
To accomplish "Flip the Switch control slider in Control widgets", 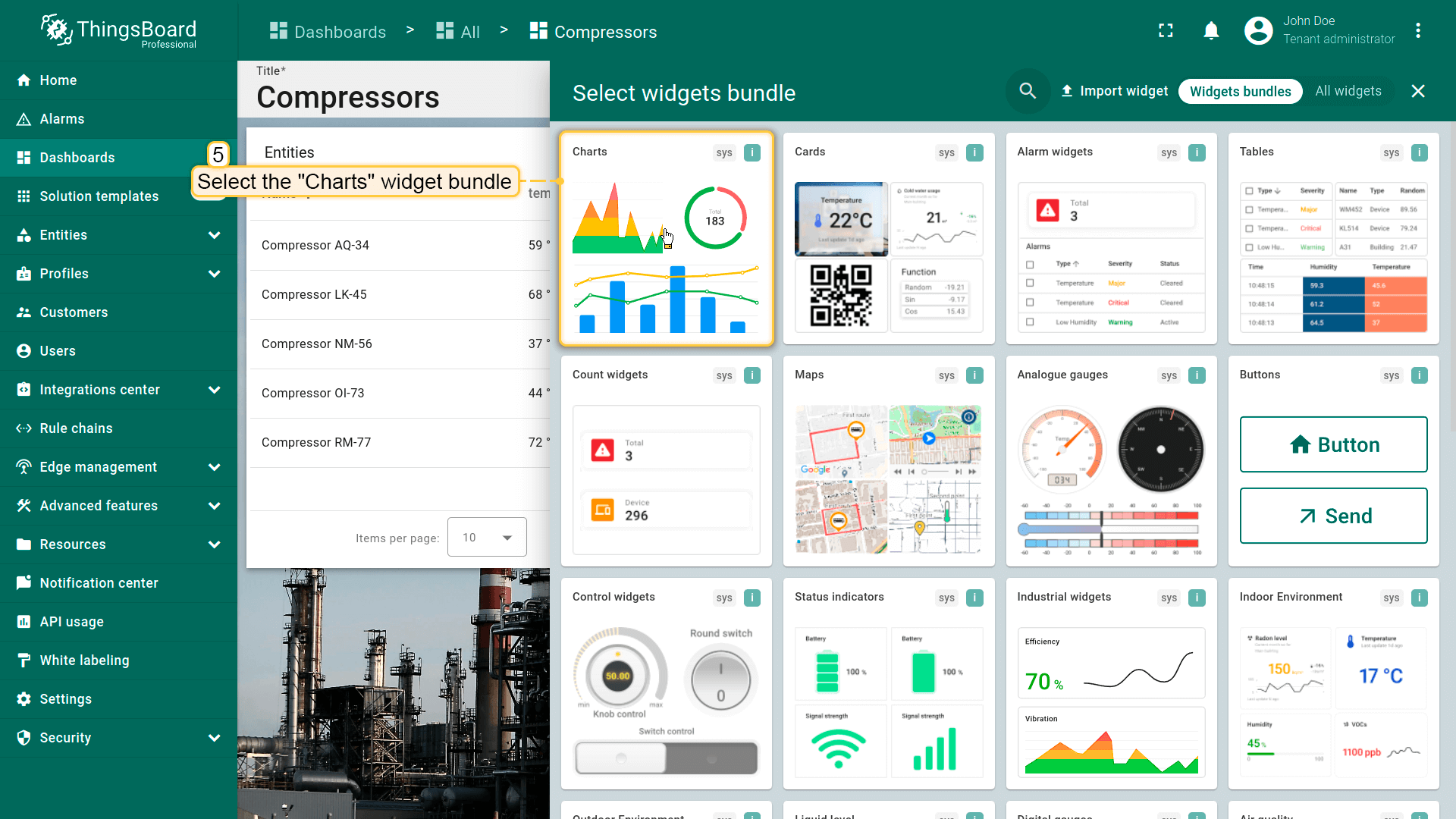I will (666, 758).
